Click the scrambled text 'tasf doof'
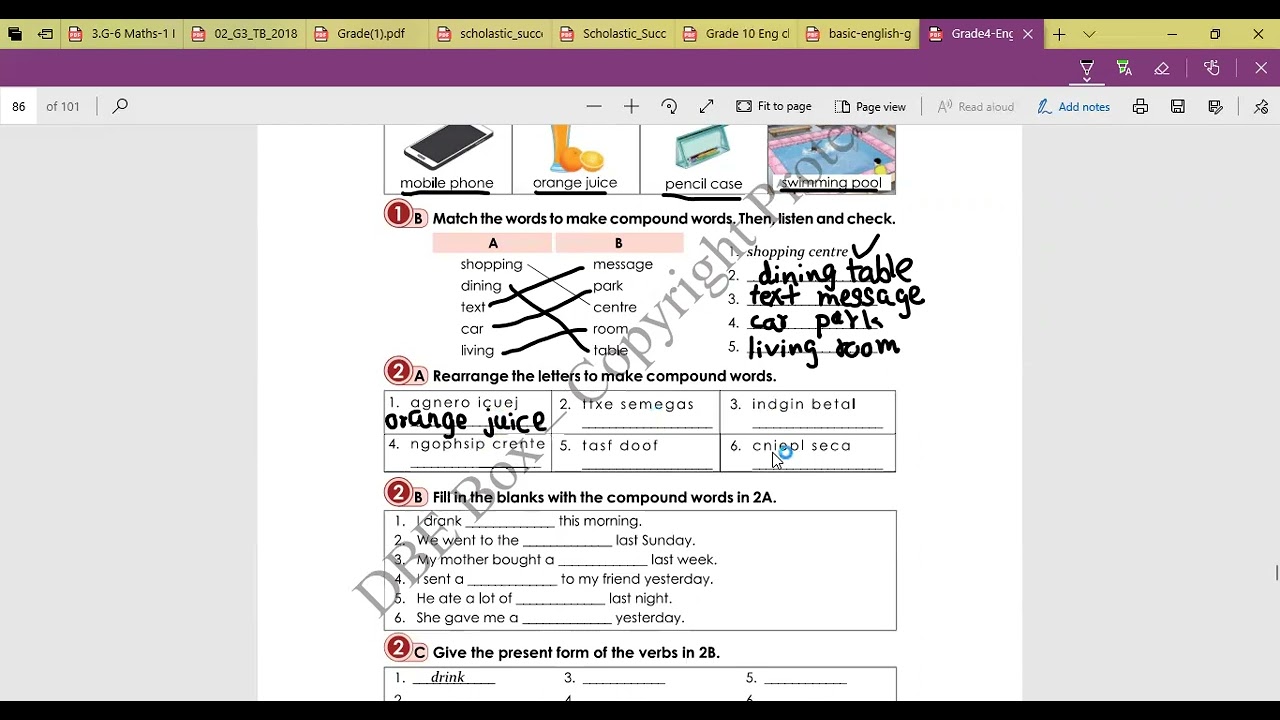1280x720 pixels. coord(620,446)
